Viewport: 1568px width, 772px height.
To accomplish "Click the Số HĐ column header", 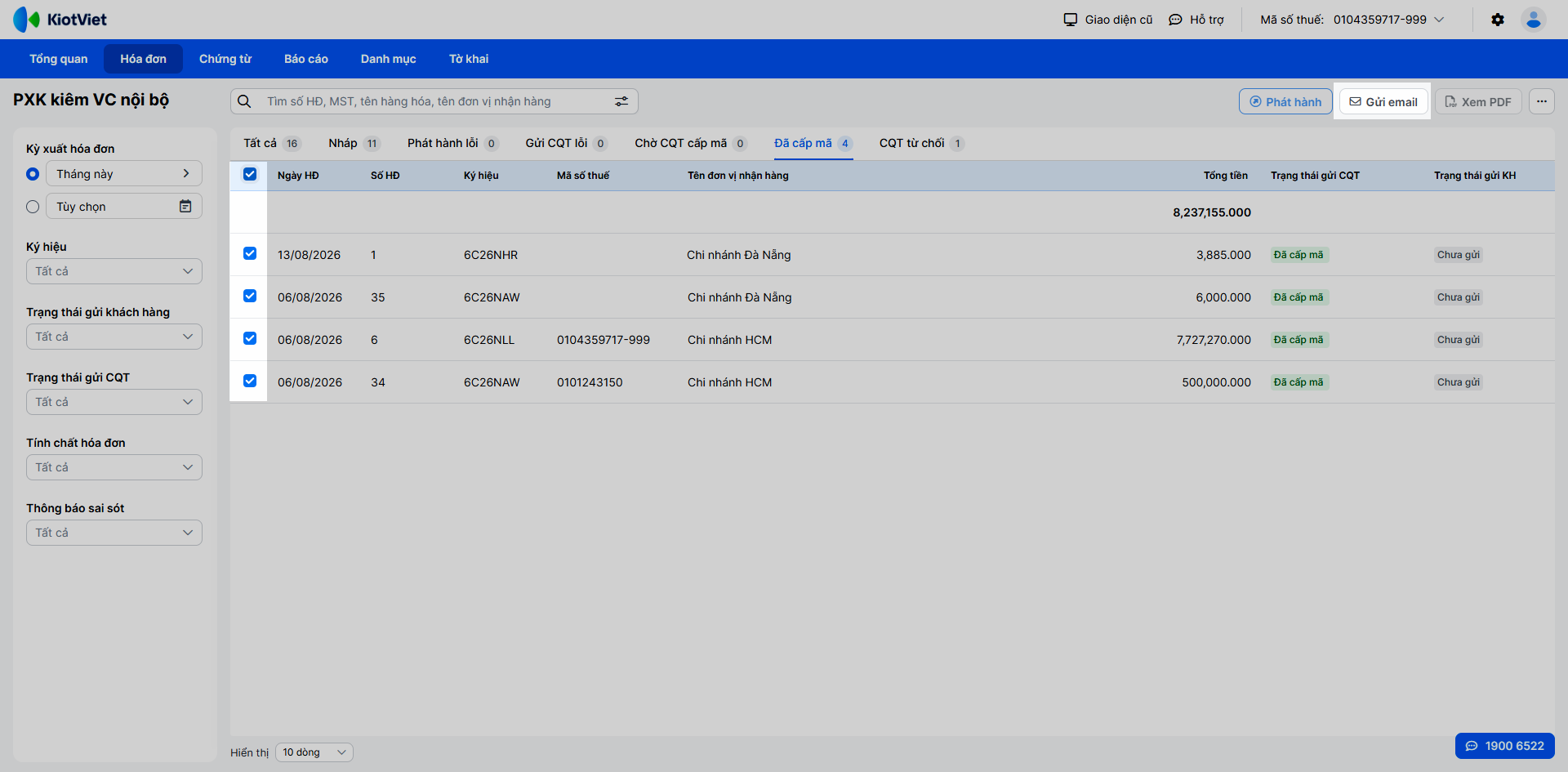I will [385, 176].
